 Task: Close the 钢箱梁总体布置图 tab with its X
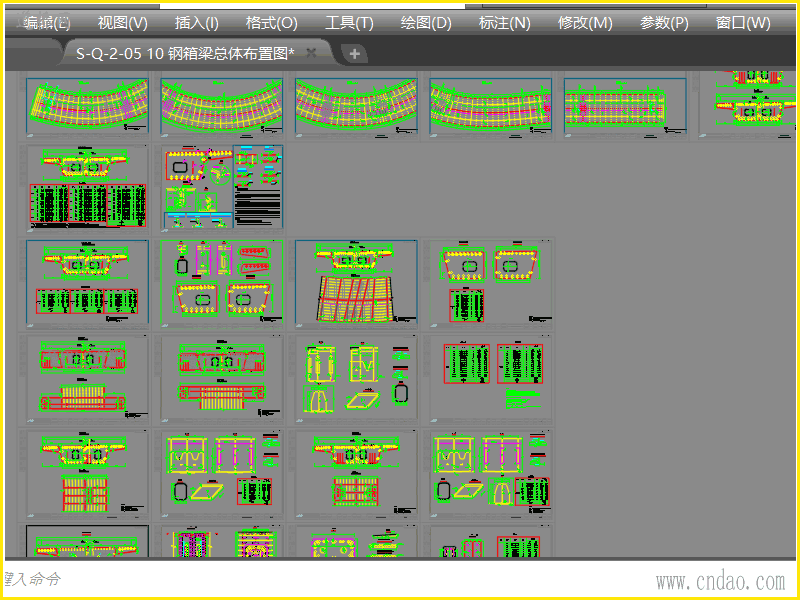click(x=311, y=53)
